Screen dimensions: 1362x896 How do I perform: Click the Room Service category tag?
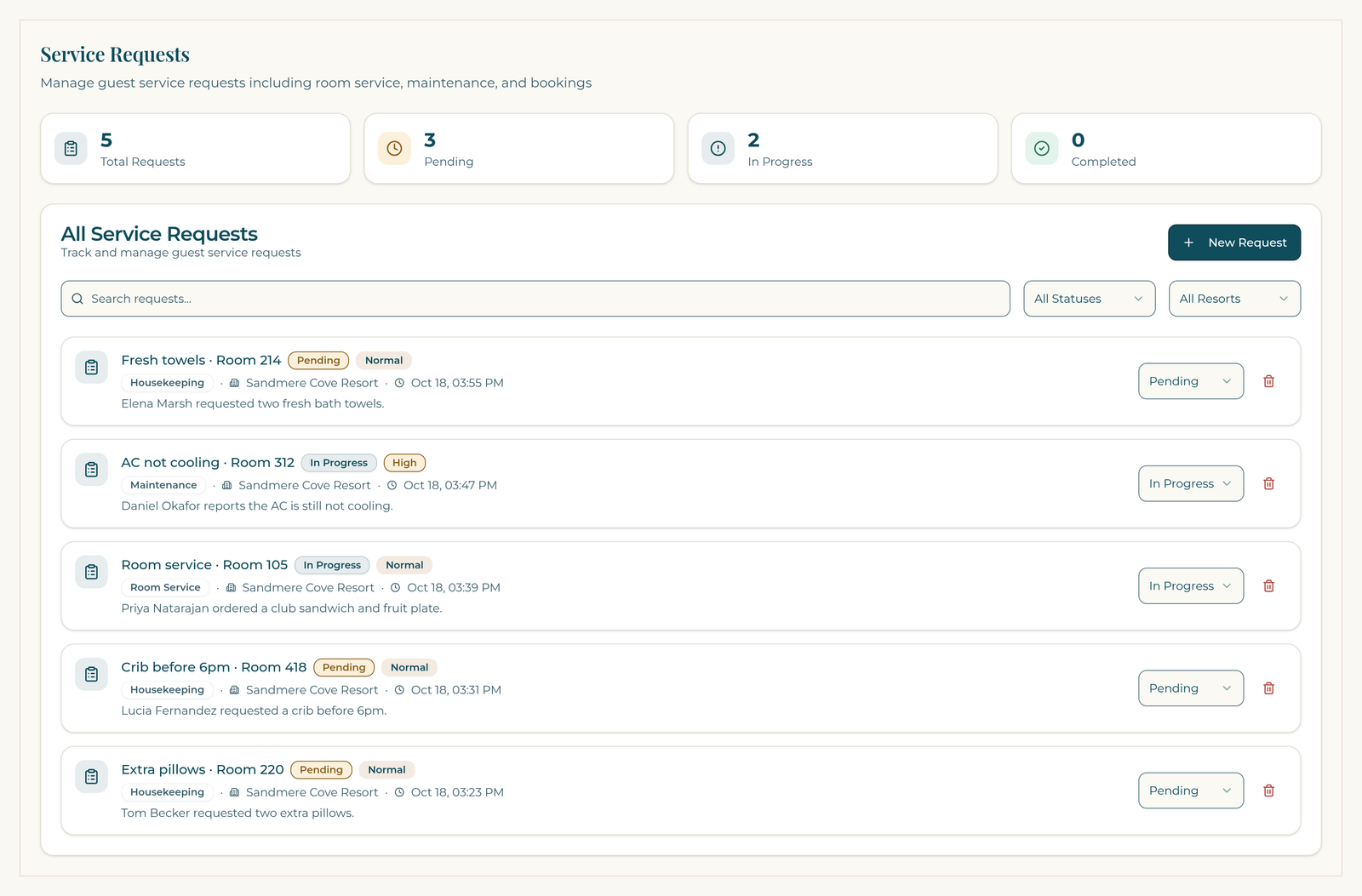click(x=165, y=587)
